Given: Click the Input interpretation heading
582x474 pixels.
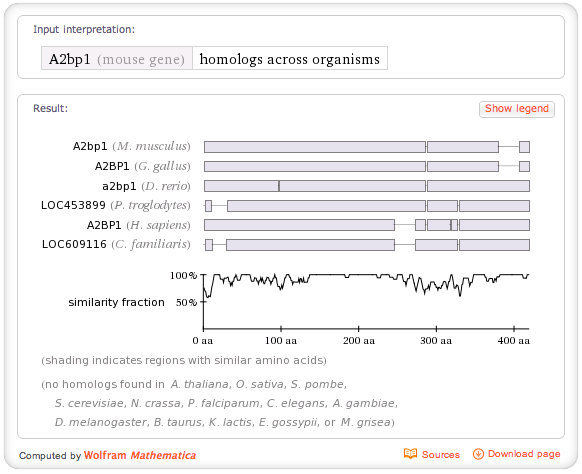Looking at the screenshot, I should (84, 29).
